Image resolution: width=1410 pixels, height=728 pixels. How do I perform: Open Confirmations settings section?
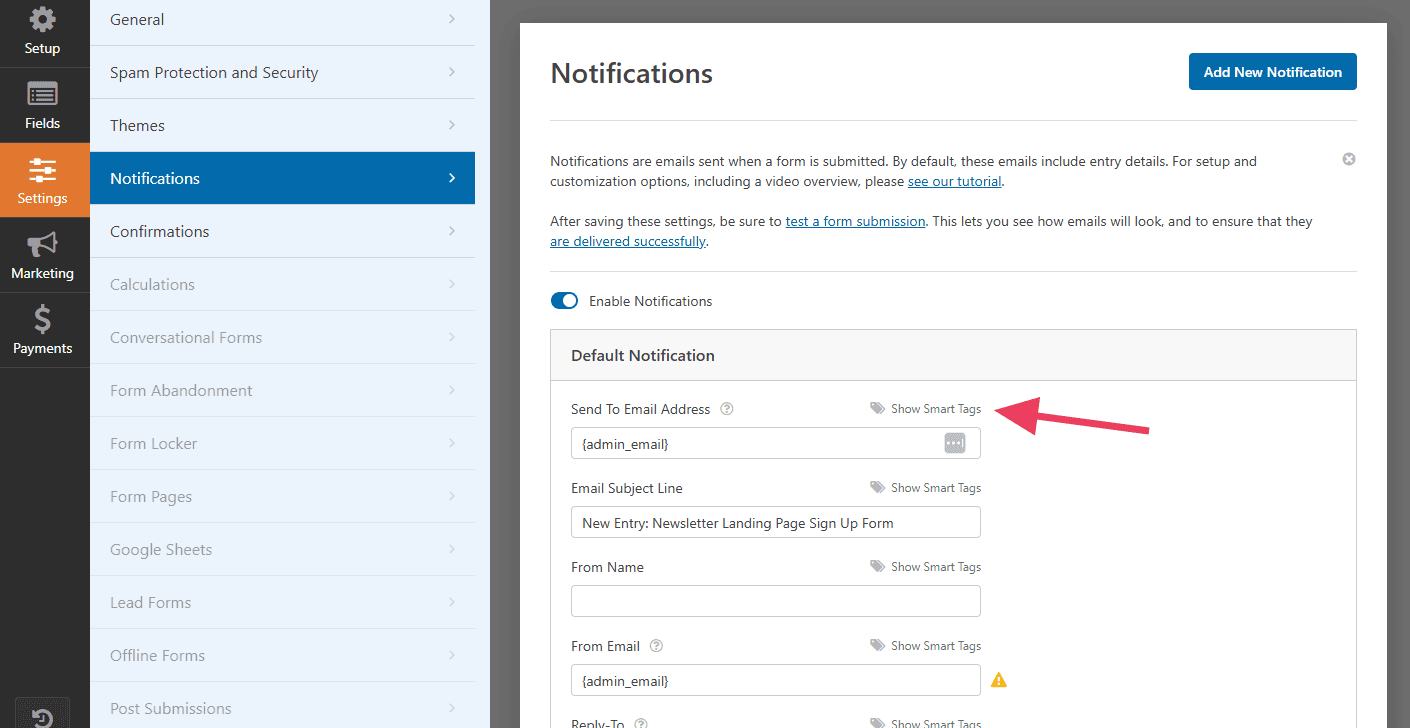282,231
